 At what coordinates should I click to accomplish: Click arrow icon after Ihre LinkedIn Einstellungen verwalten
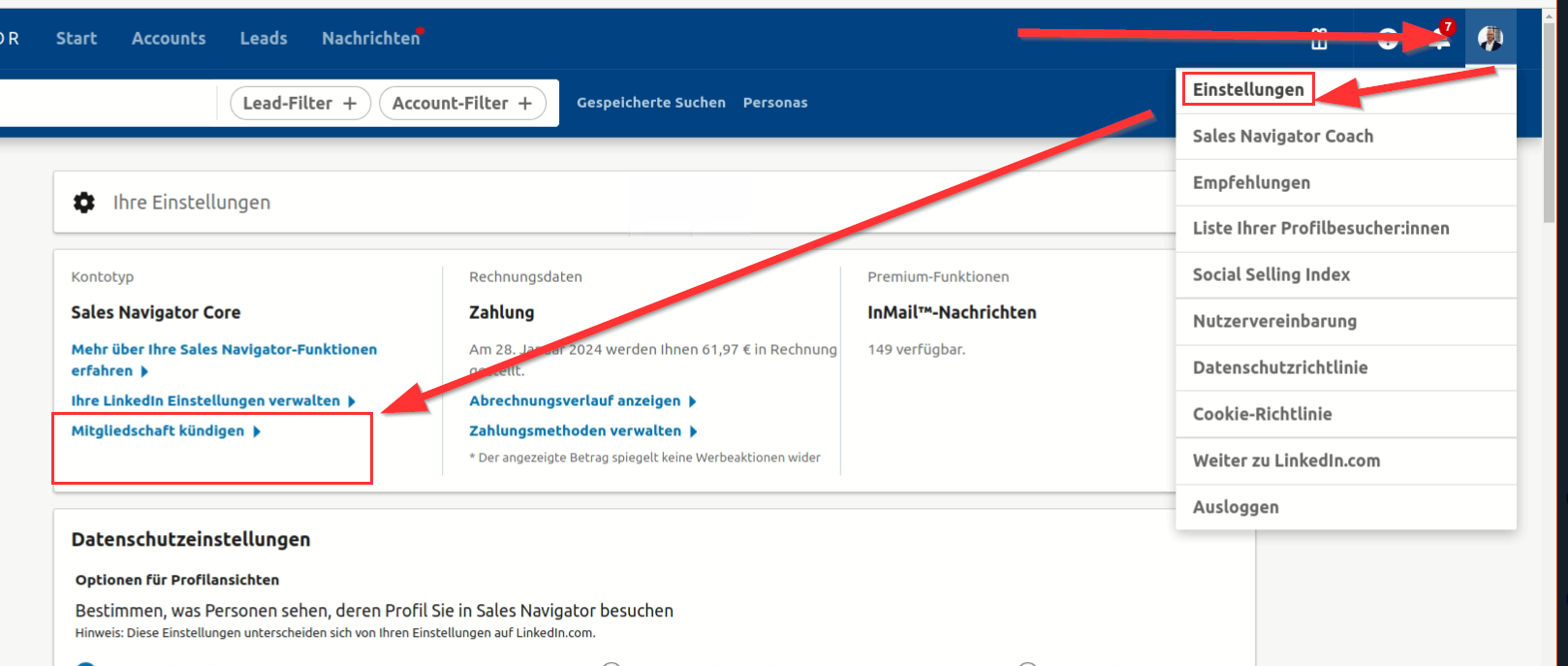click(x=351, y=401)
